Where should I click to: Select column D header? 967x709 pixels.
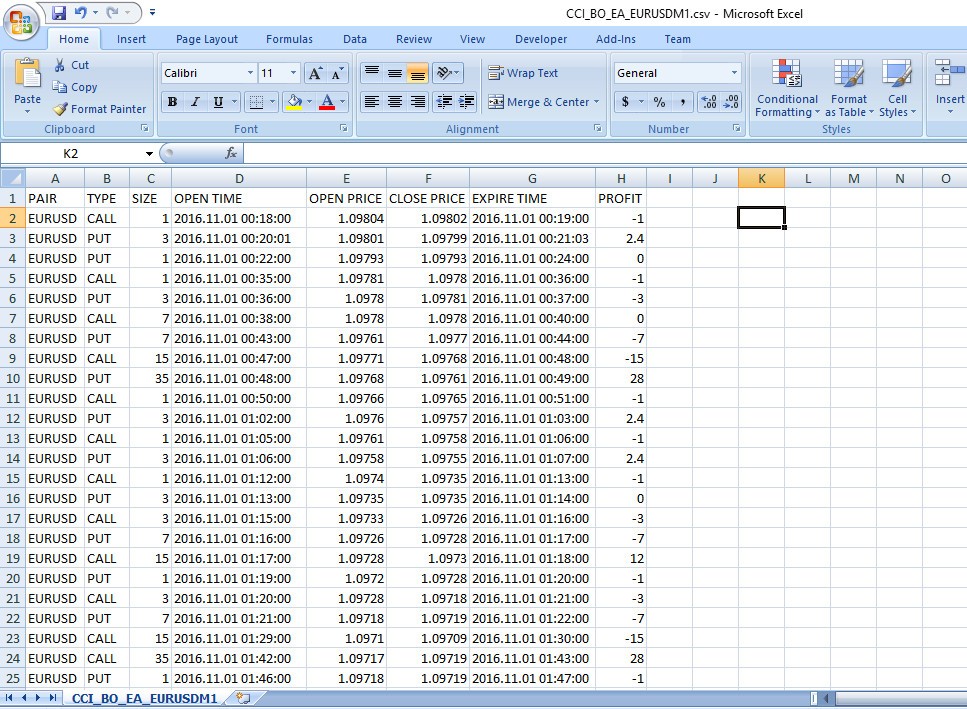(x=239, y=178)
